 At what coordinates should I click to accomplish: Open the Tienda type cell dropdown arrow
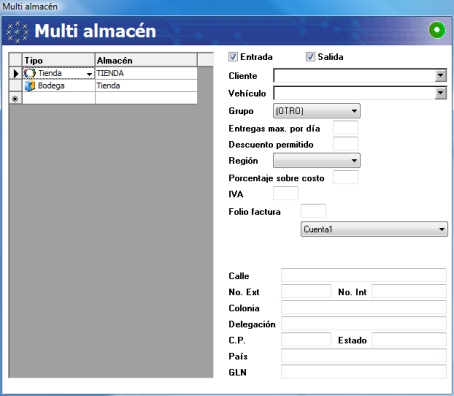coord(89,74)
